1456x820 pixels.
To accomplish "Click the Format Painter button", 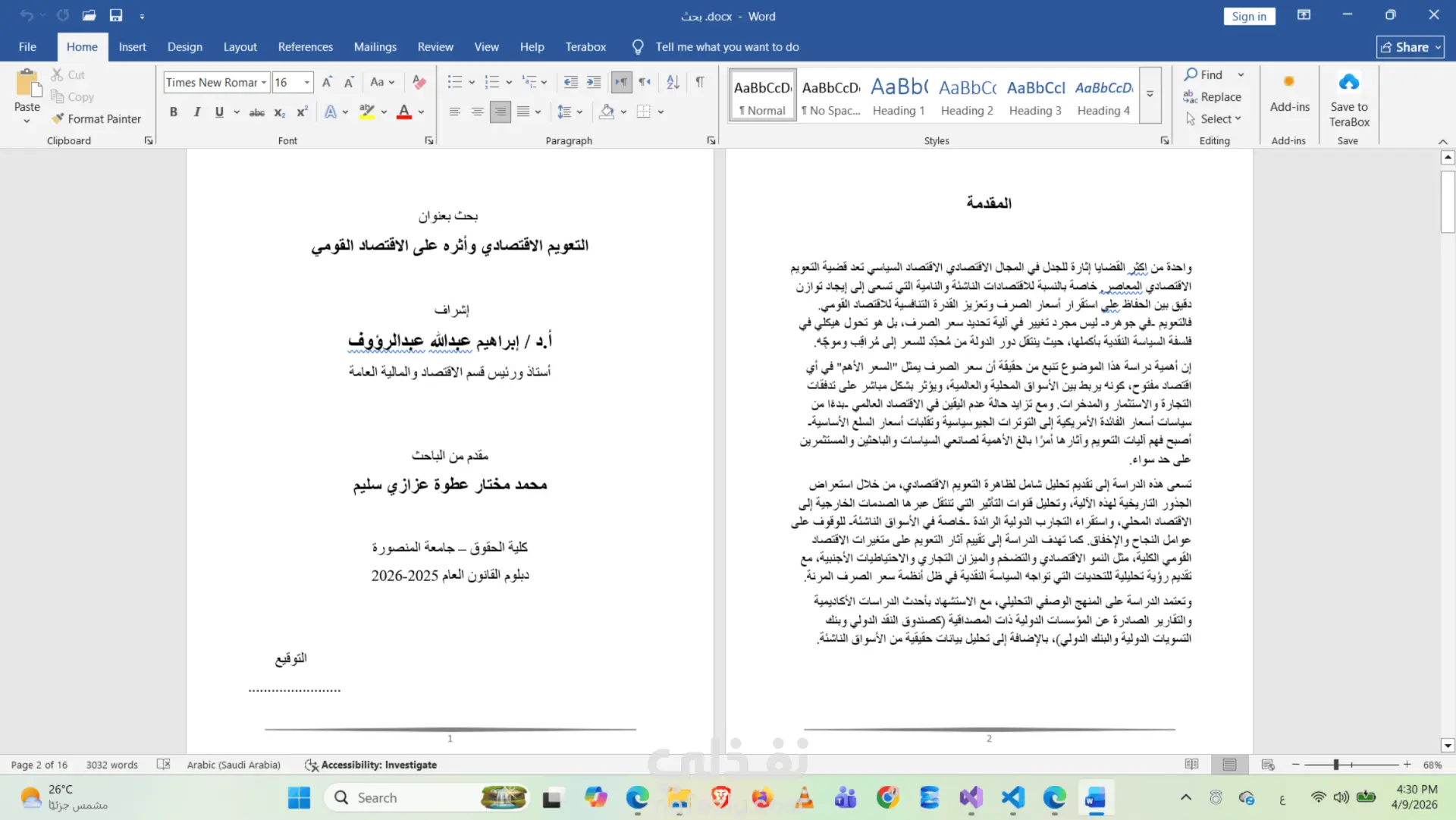I will pos(96,119).
